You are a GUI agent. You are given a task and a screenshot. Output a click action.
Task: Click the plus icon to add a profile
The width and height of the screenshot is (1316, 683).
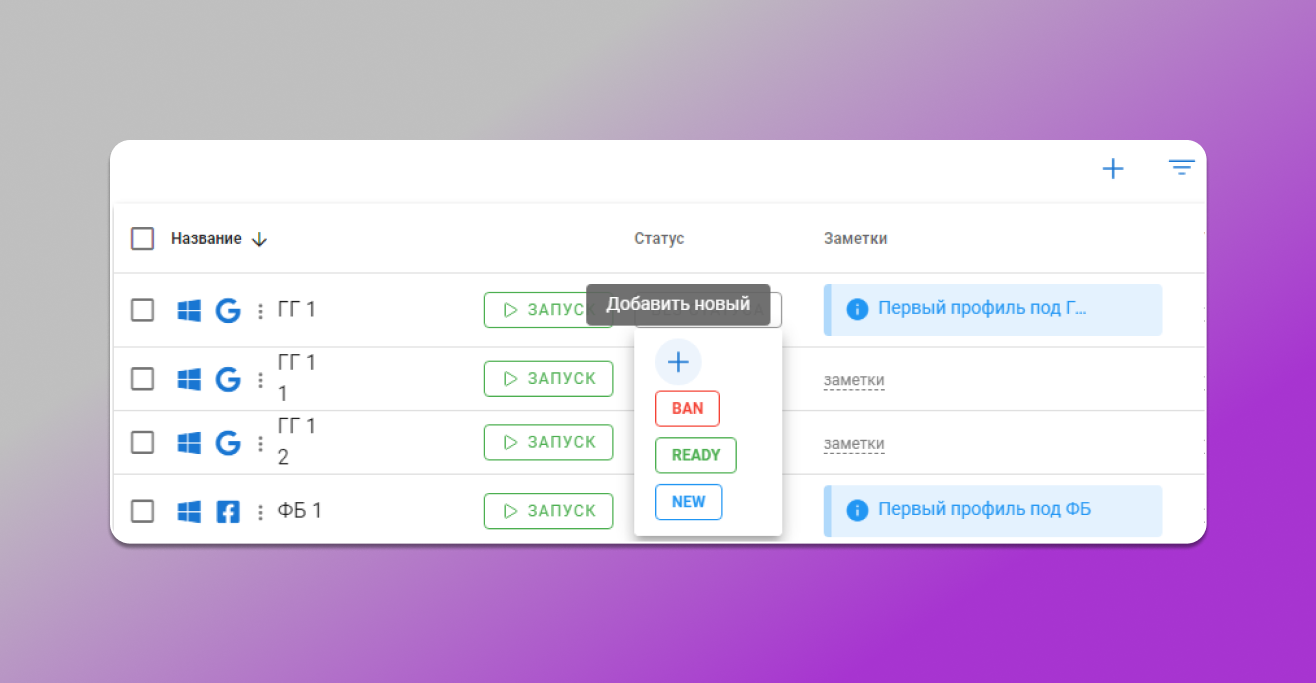(1112, 168)
